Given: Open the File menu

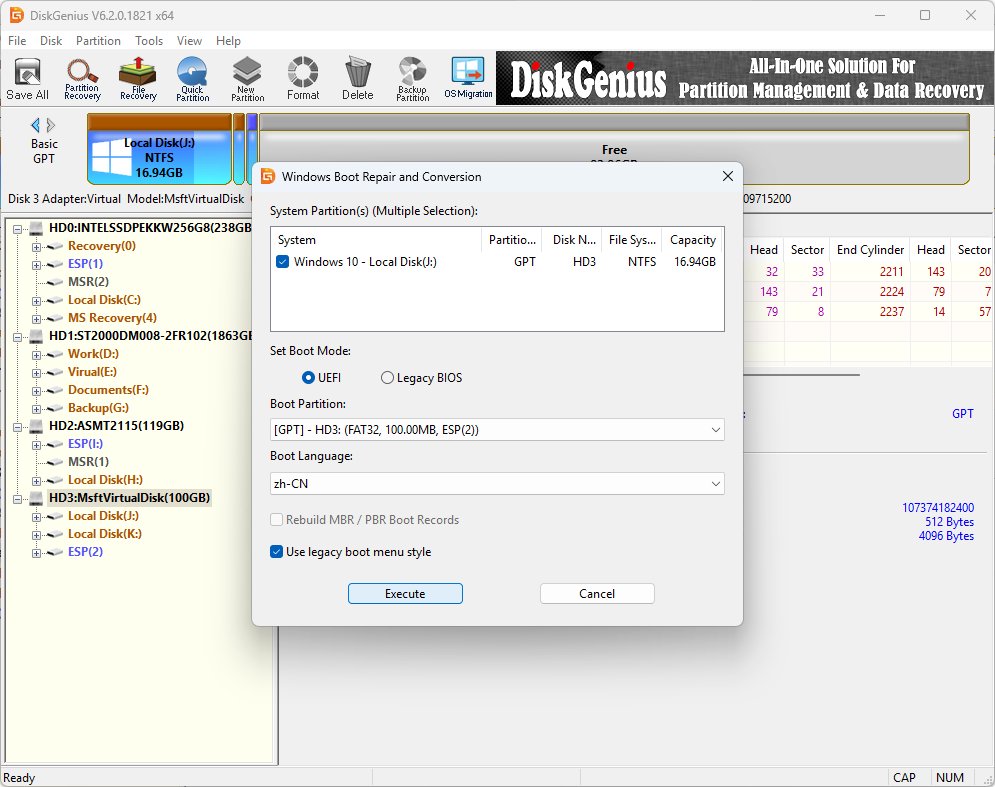Looking at the screenshot, I should pyautogui.click(x=17, y=41).
